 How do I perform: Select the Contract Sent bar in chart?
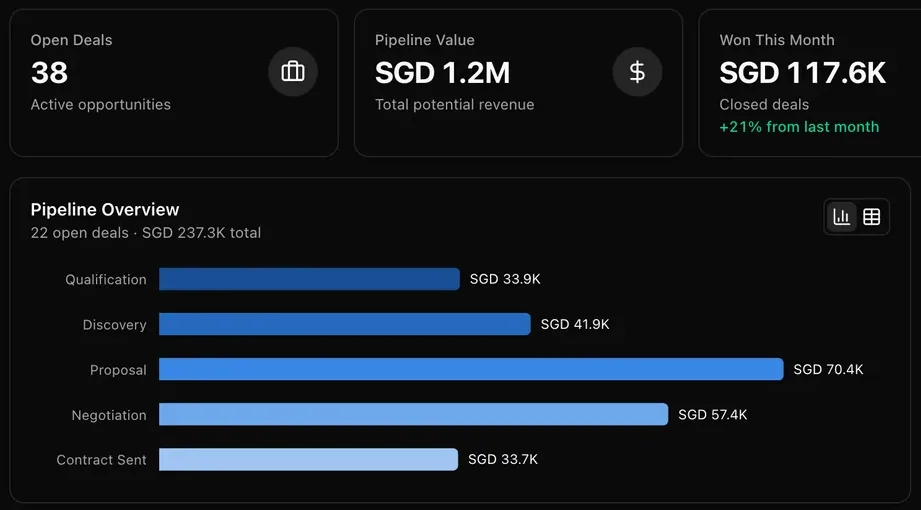pos(308,459)
